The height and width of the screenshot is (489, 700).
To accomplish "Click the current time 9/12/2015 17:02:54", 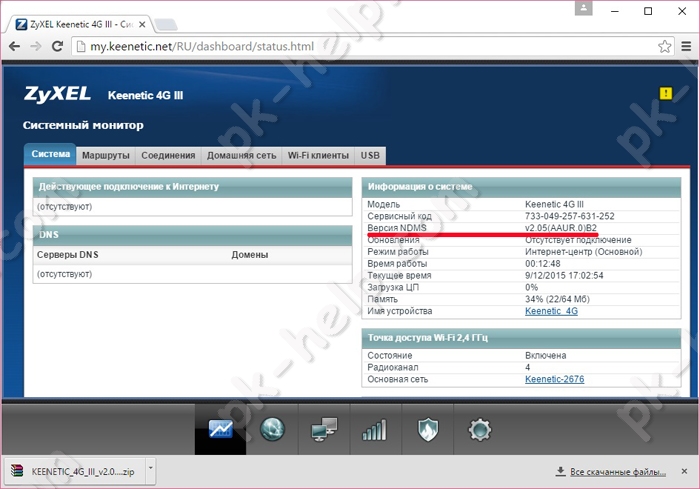I will [564, 276].
